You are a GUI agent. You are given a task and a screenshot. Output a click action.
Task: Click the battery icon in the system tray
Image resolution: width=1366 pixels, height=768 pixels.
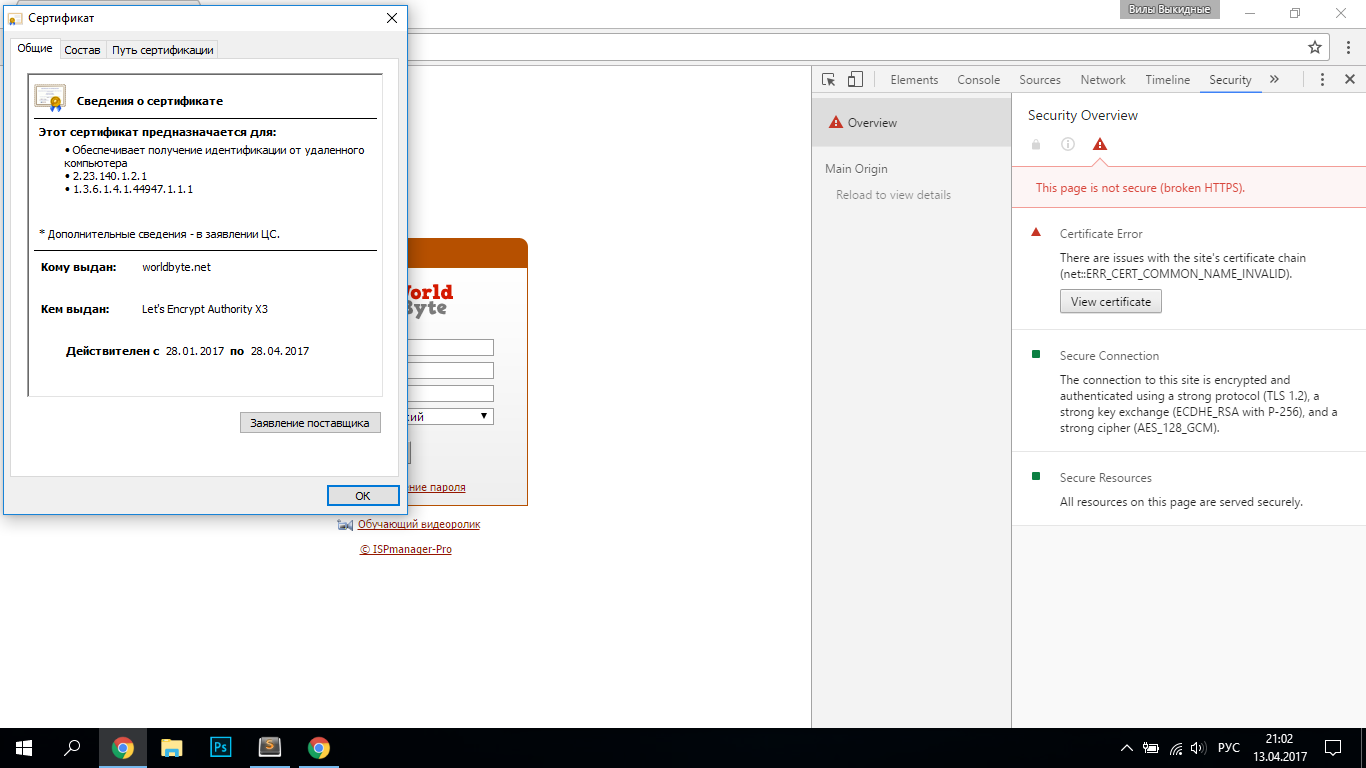[1151, 748]
